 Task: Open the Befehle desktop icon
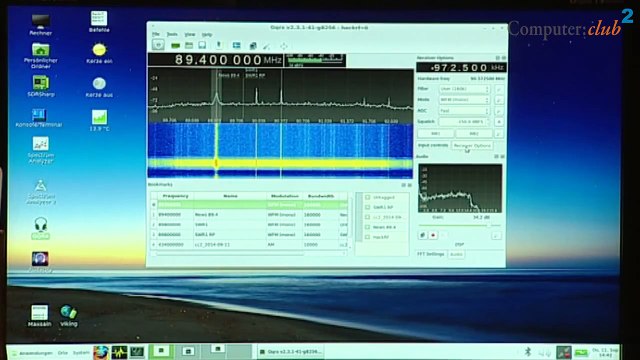99,22
